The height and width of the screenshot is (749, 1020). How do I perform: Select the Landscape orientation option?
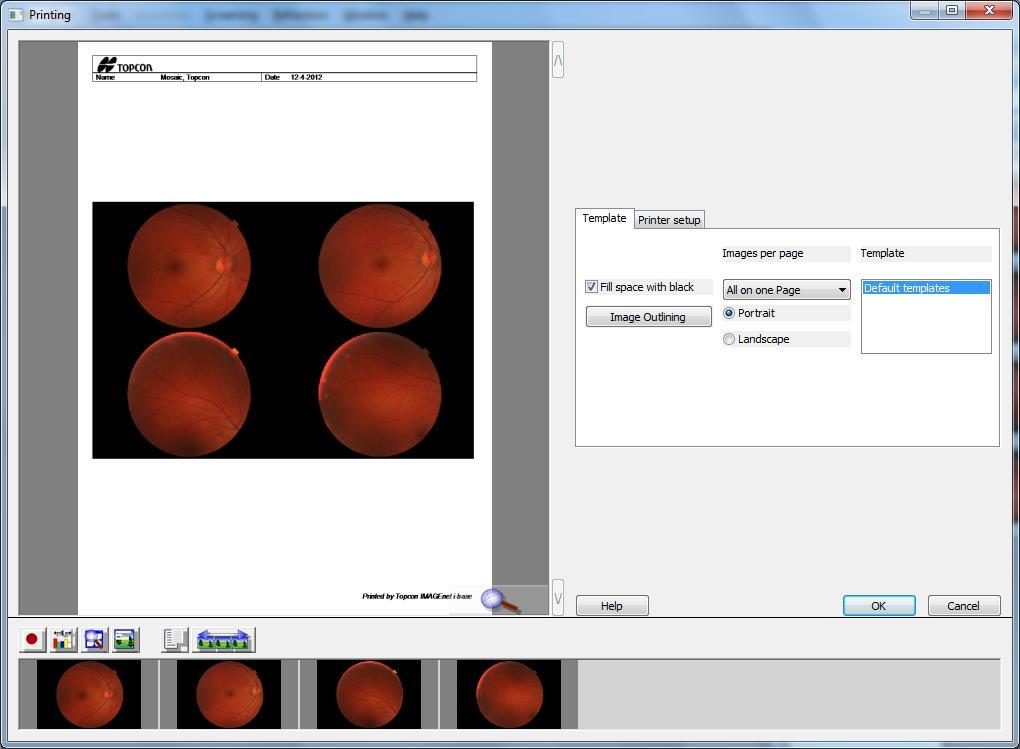click(729, 339)
